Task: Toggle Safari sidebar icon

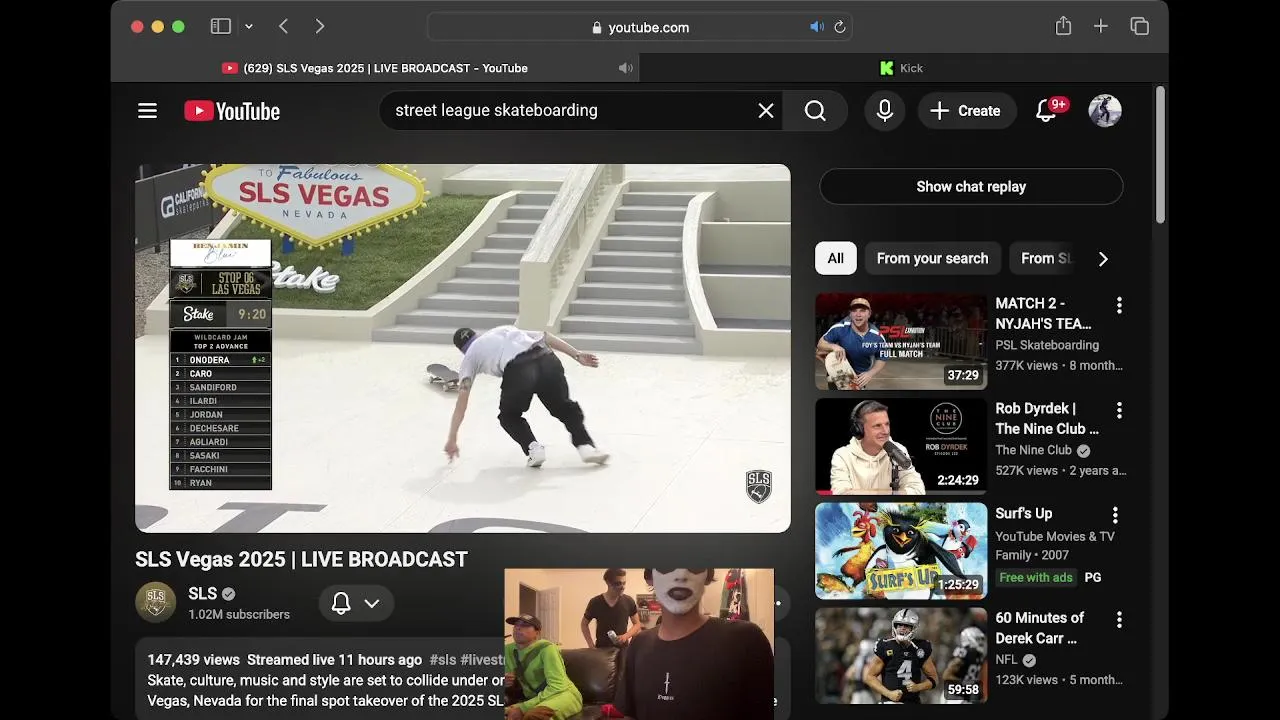Action: [x=221, y=27]
